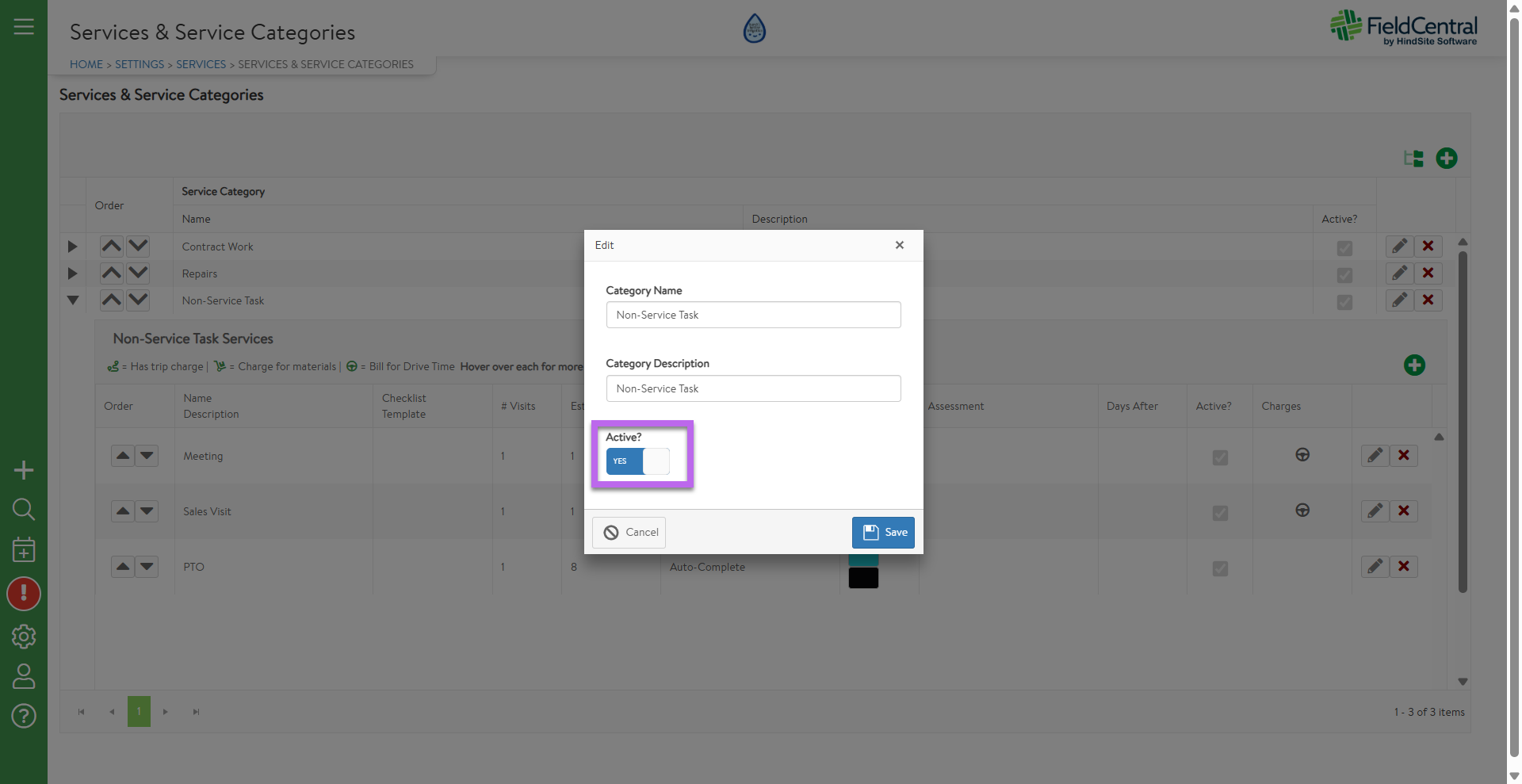Click the red alert notification icon
Image resolution: width=1522 pixels, height=784 pixels.
[24, 594]
